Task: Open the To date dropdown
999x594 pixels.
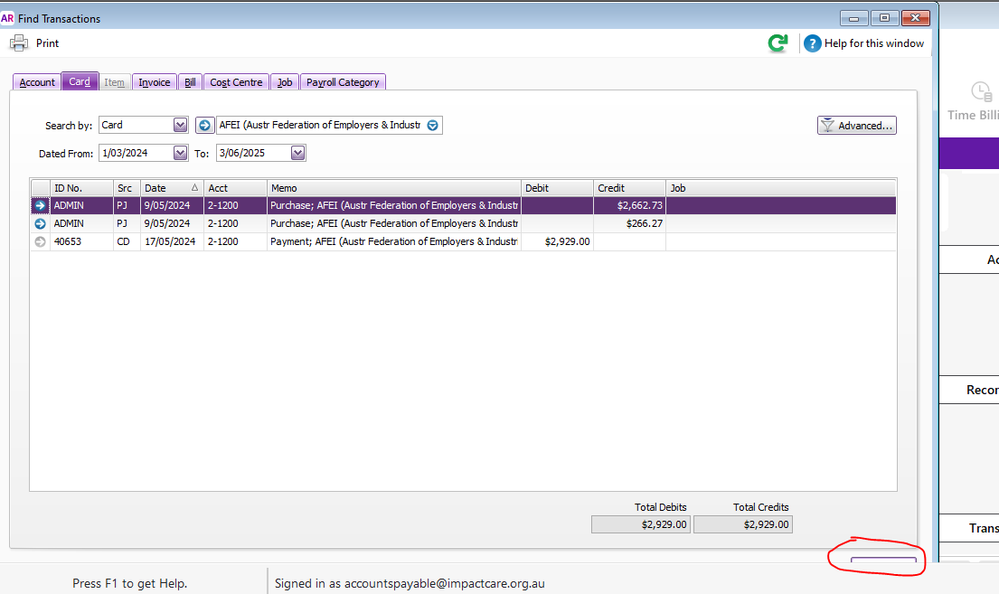Action: 297,153
